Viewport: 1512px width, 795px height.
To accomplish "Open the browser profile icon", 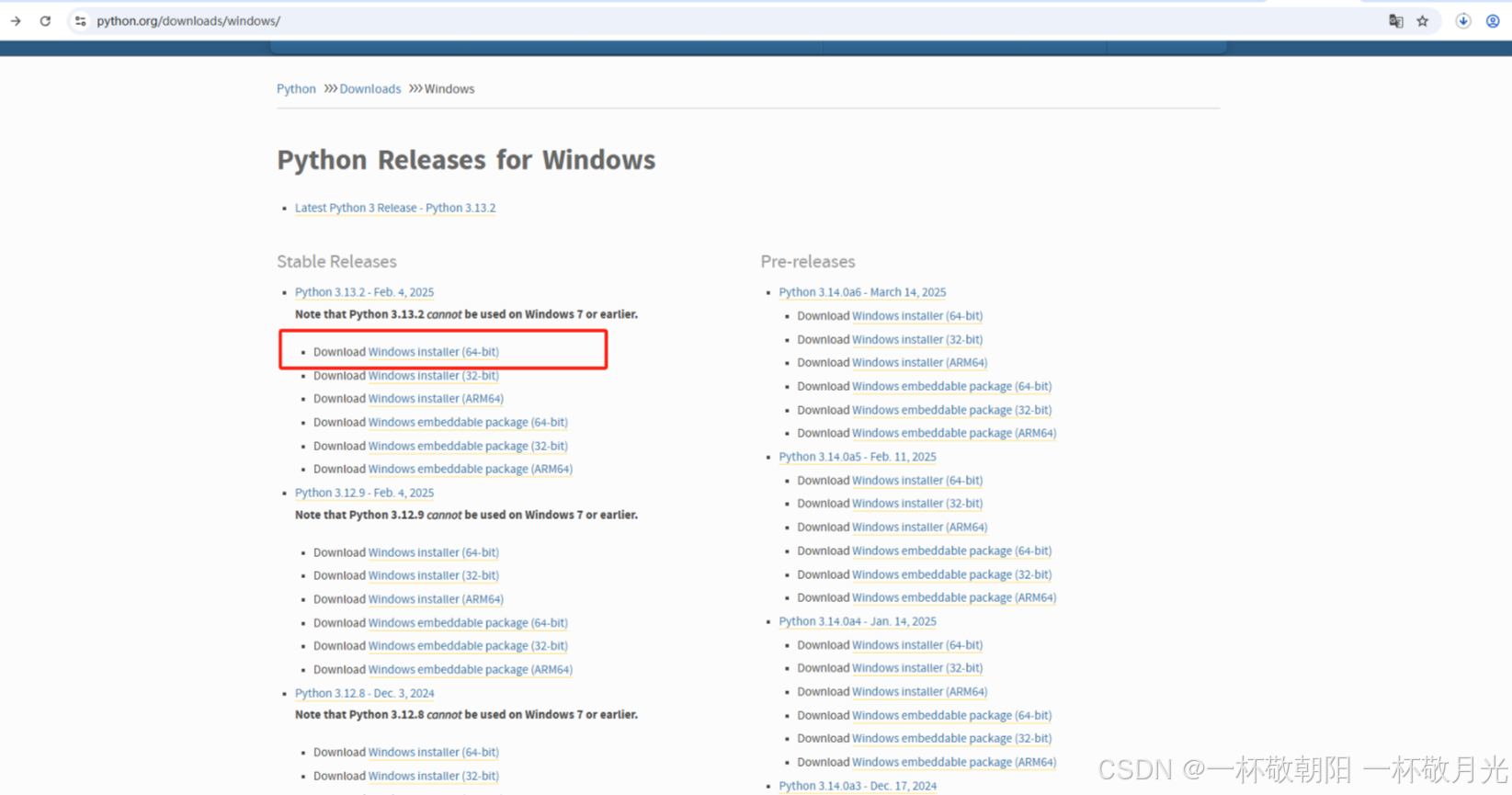I will (1493, 21).
